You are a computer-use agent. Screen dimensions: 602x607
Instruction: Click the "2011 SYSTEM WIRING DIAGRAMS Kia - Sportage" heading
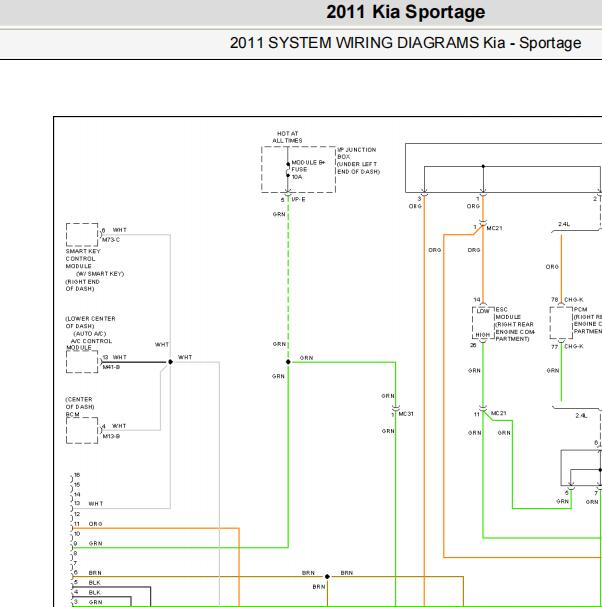click(405, 43)
